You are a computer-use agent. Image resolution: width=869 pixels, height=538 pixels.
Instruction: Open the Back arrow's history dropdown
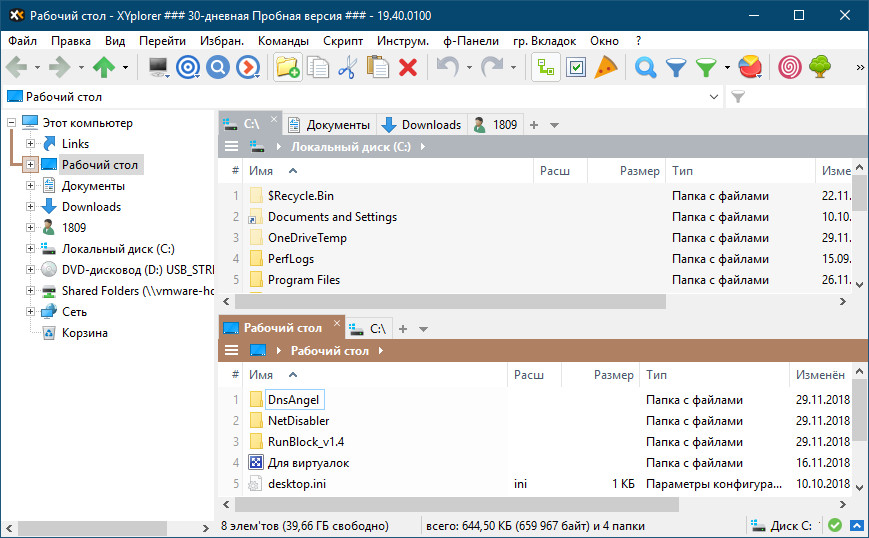tap(37, 68)
